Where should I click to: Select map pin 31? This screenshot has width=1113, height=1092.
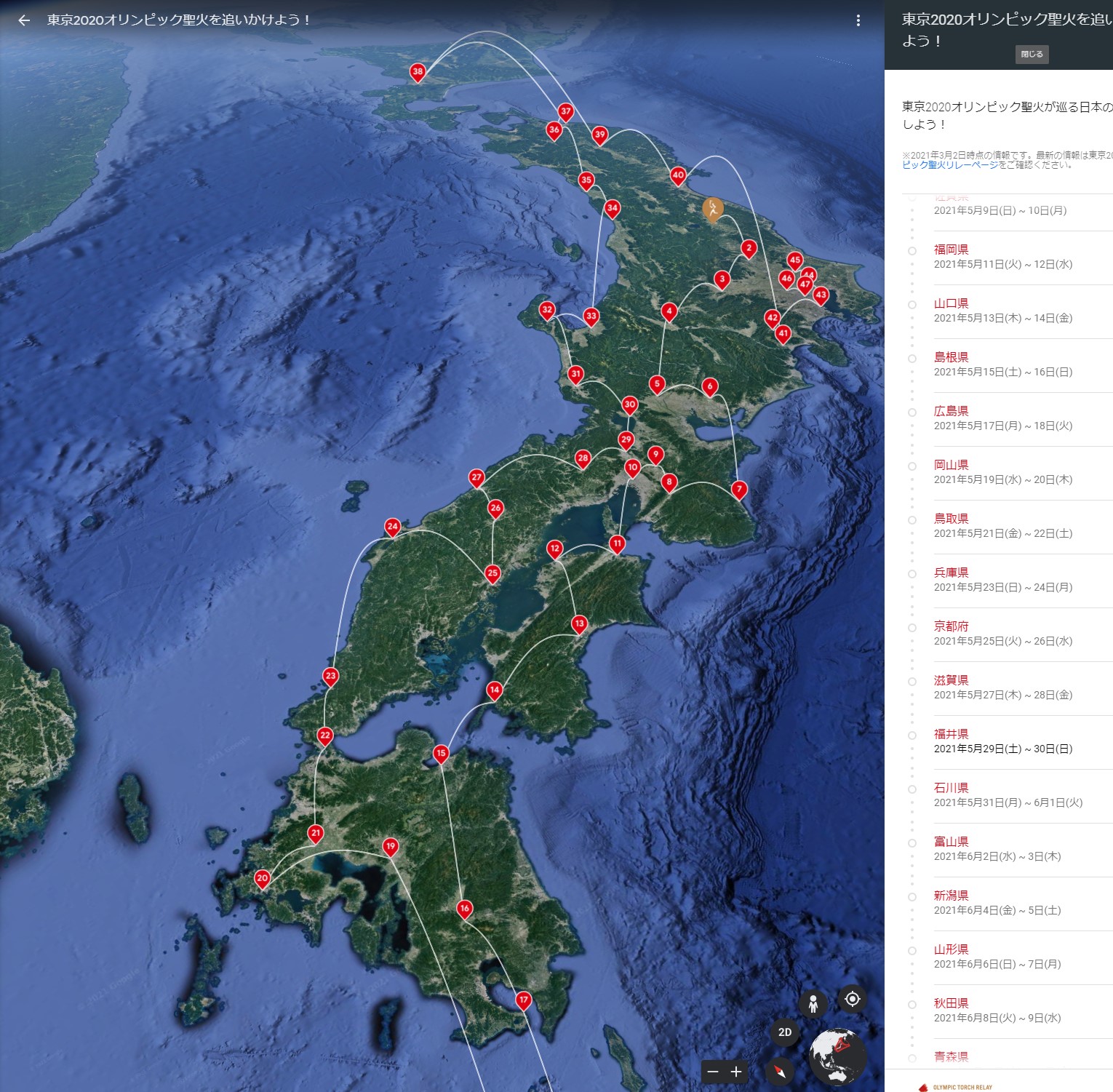[x=576, y=375]
